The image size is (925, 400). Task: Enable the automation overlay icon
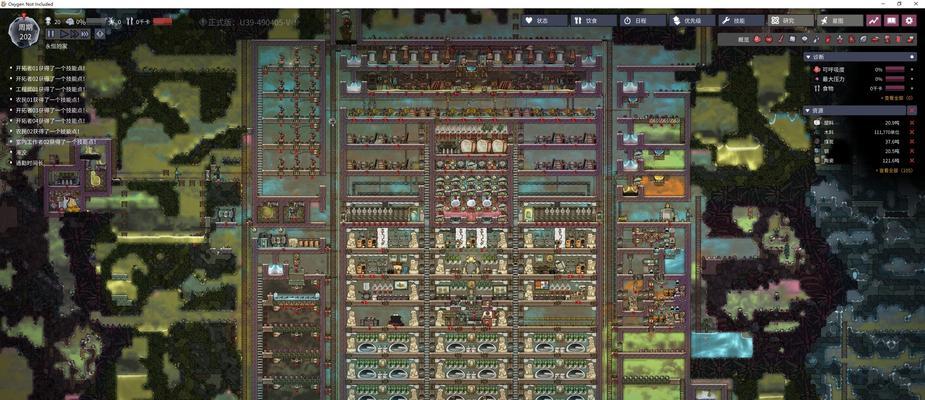[x=897, y=39]
